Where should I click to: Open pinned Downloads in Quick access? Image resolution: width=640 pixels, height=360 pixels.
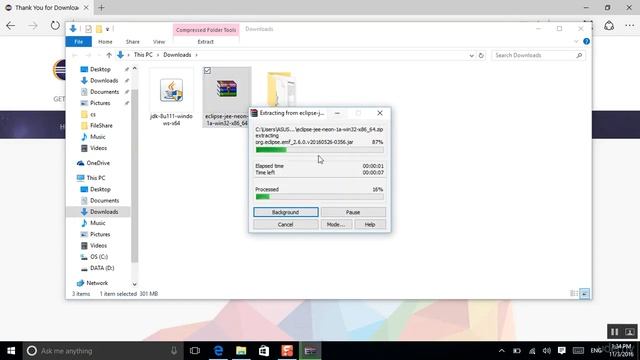click(x=104, y=80)
